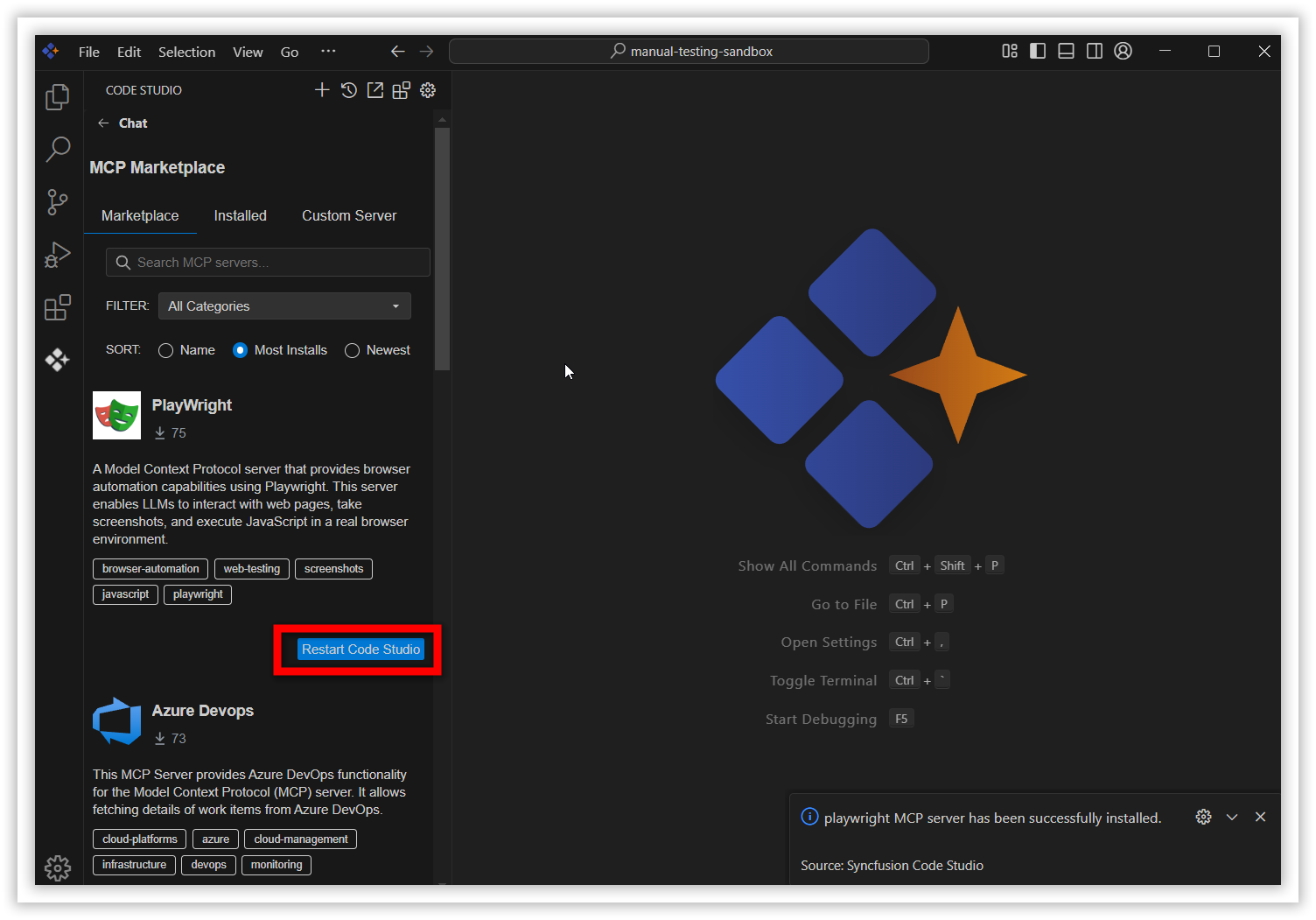Click the Azure Devops server logo

(x=116, y=720)
